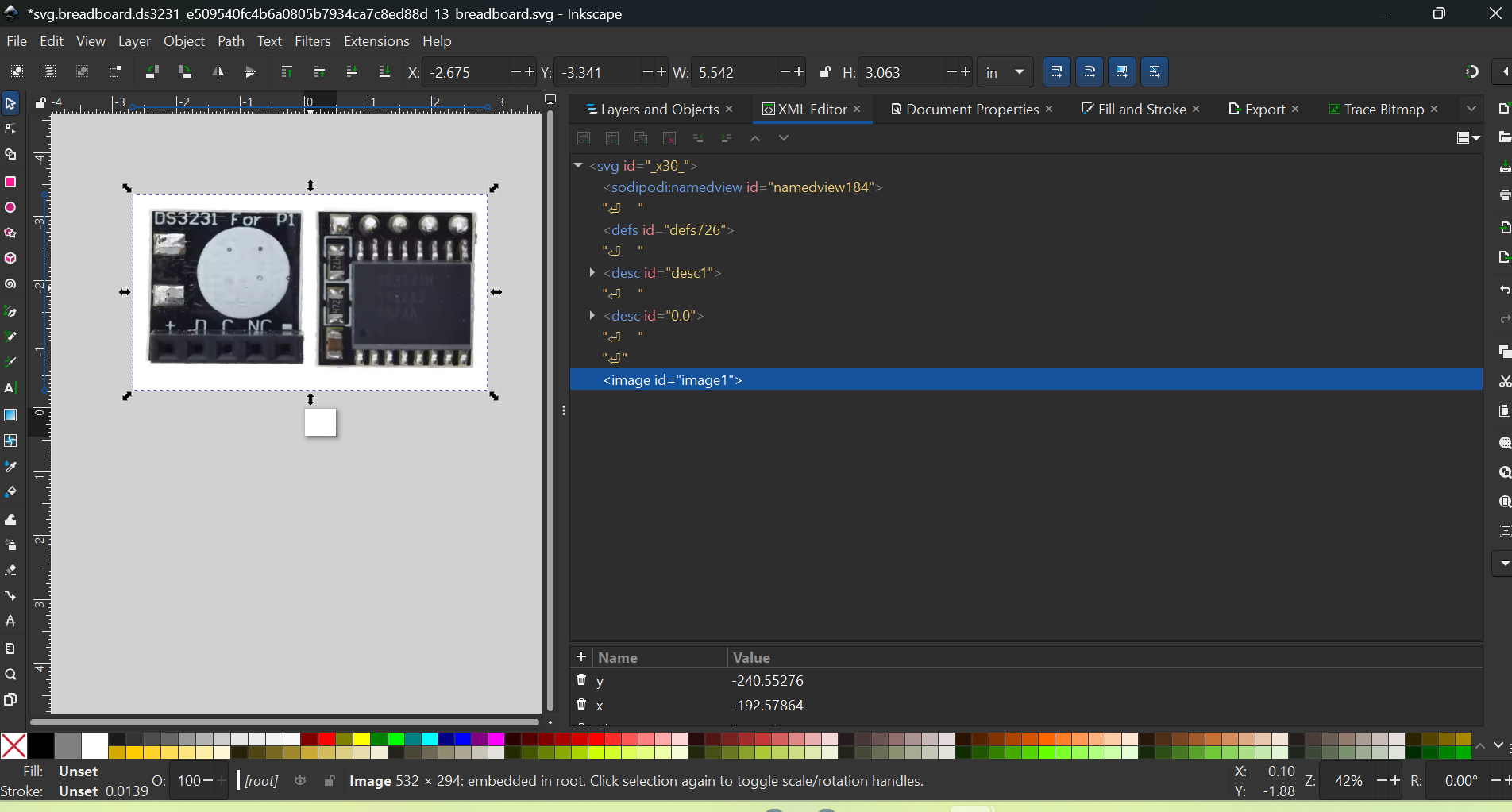Increment the X position value
This screenshot has width=1512, height=812.
click(530, 72)
